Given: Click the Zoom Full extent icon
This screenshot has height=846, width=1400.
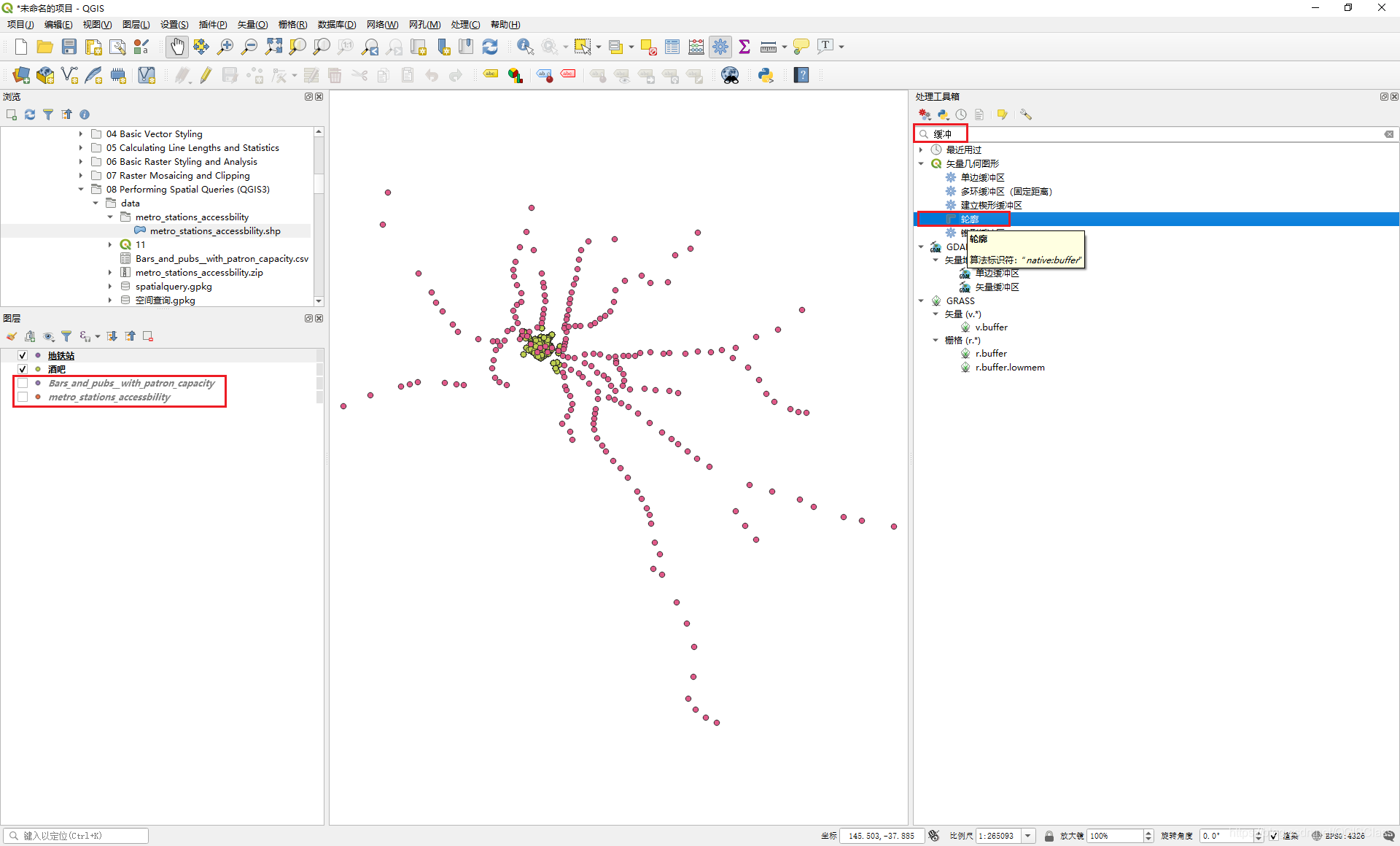Looking at the screenshot, I should pyautogui.click(x=273, y=47).
